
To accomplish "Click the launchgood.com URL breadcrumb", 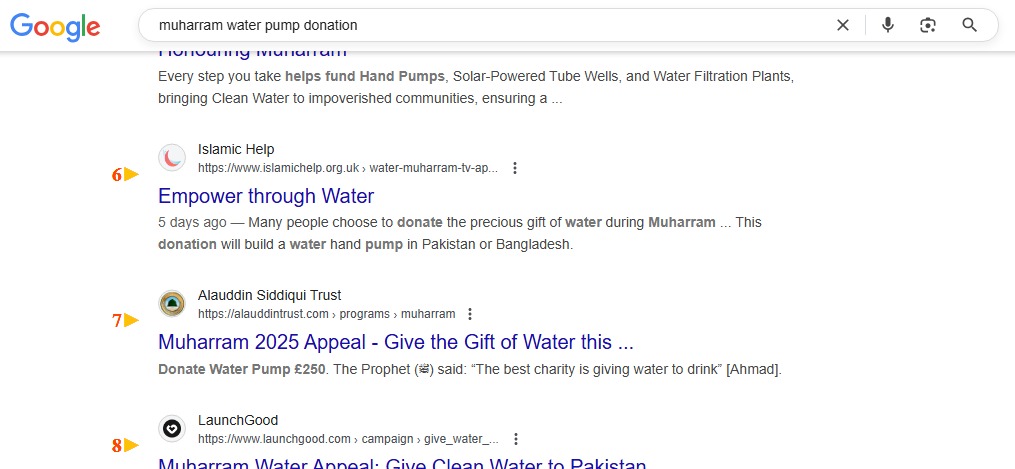I will 347,439.
